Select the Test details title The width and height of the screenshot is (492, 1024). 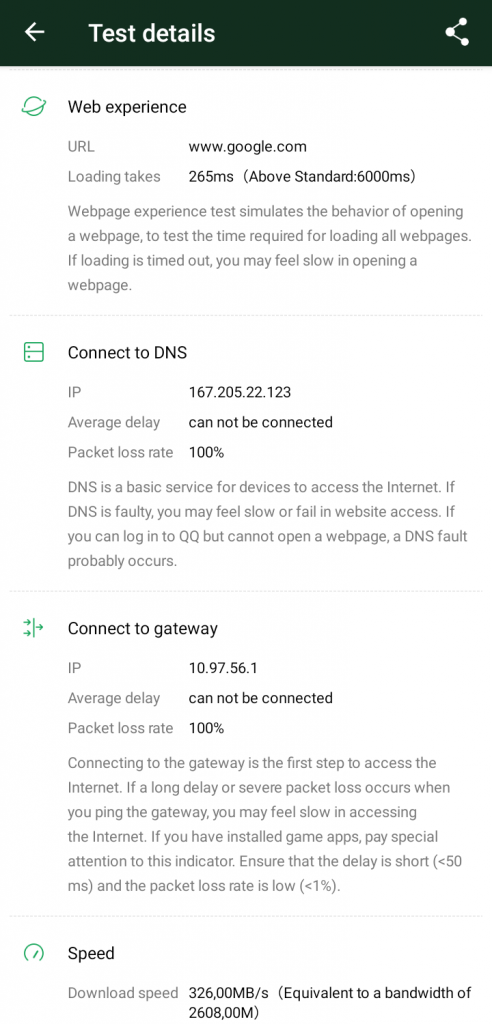[152, 33]
